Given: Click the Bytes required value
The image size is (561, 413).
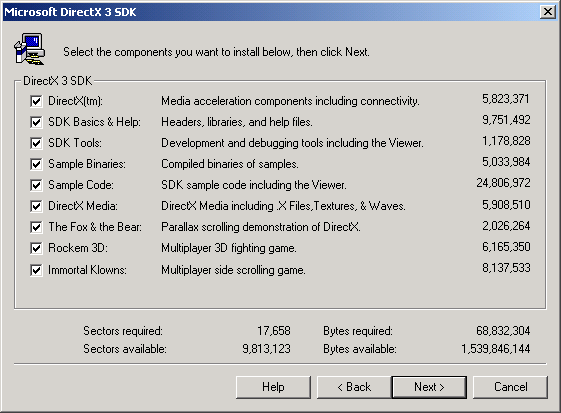Looking at the screenshot, I should 503,331.
